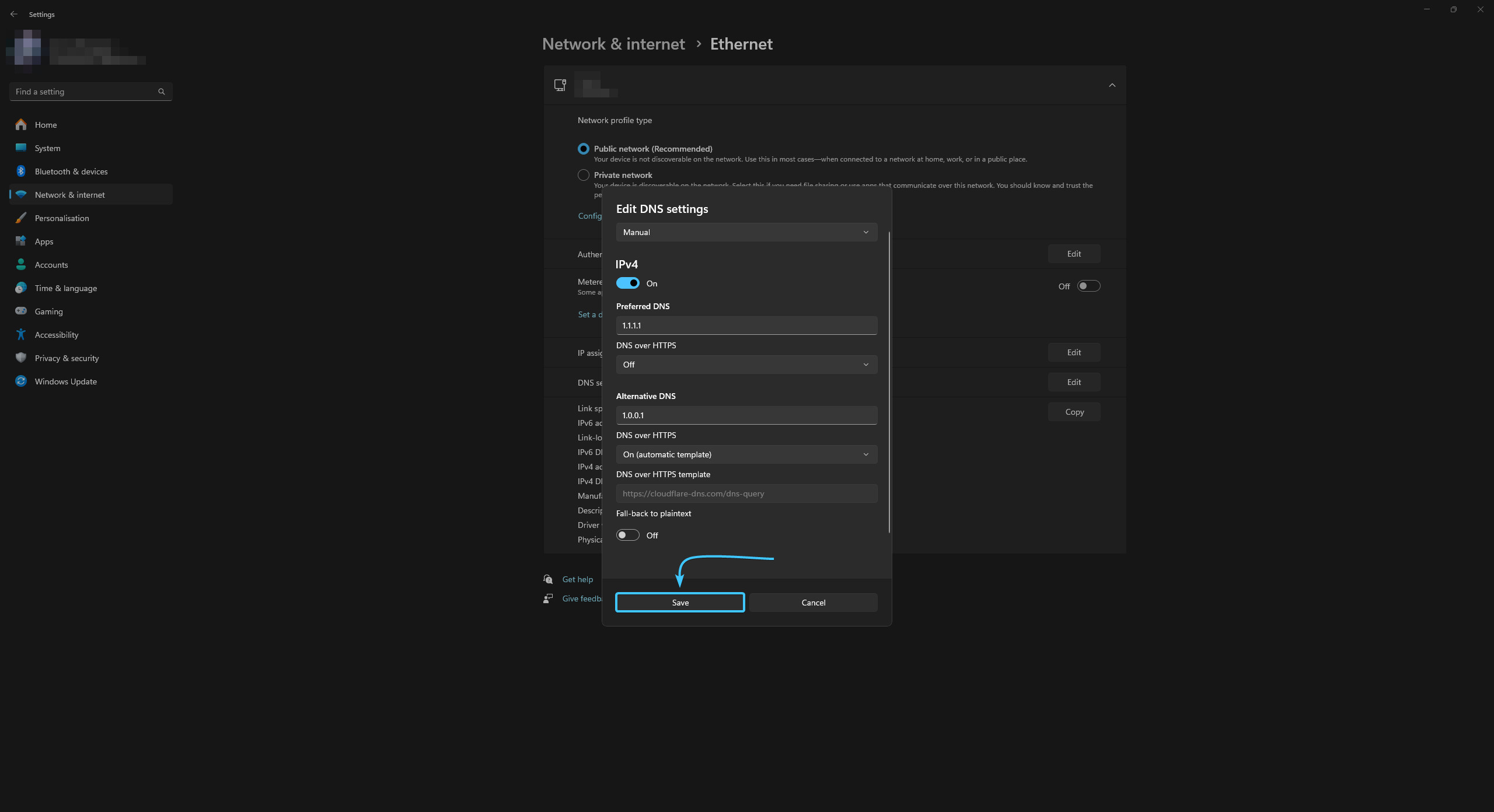Enable the Fall-back to plaintext toggle
1494x812 pixels.
point(627,535)
